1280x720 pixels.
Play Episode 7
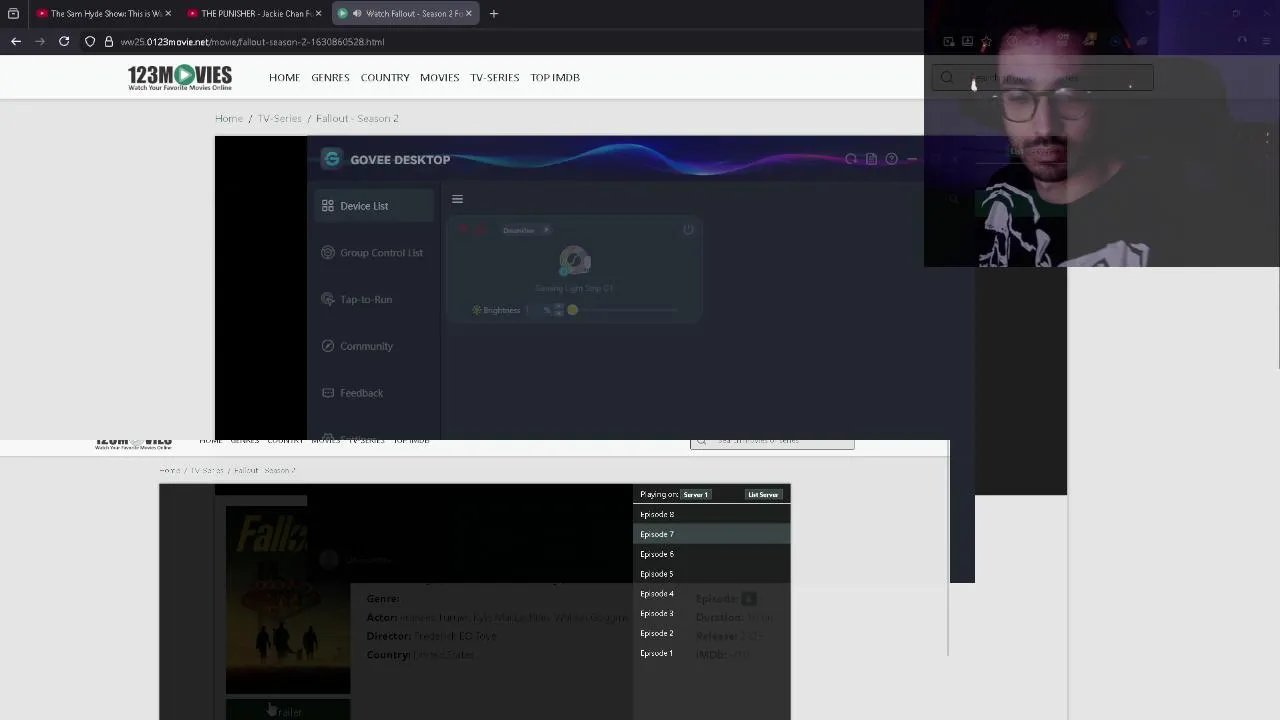(711, 534)
